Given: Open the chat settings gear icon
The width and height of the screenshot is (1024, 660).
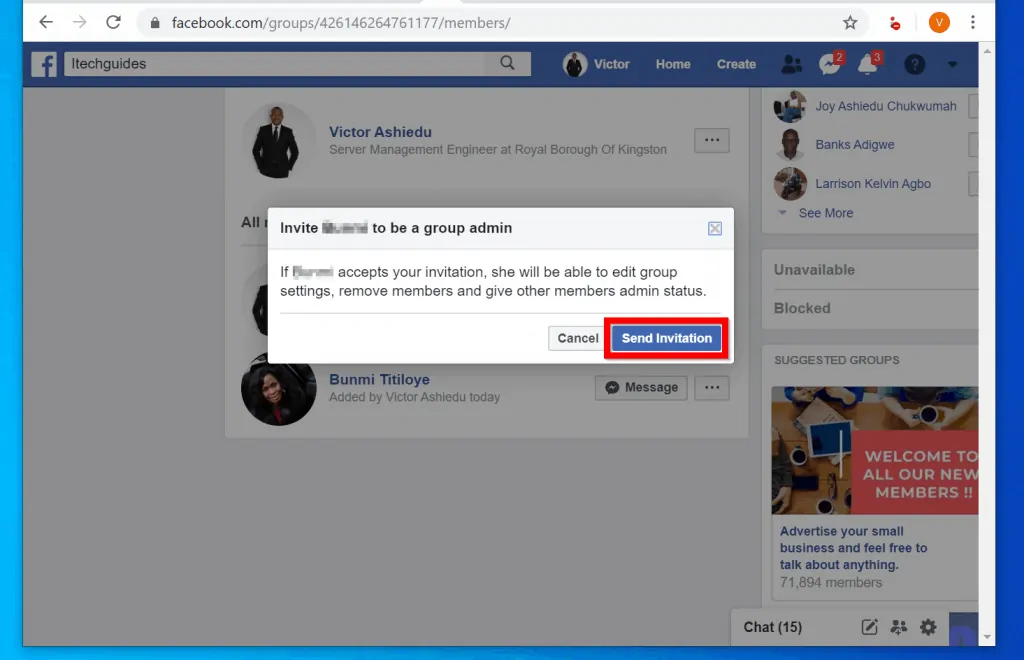Looking at the screenshot, I should pos(928,627).
